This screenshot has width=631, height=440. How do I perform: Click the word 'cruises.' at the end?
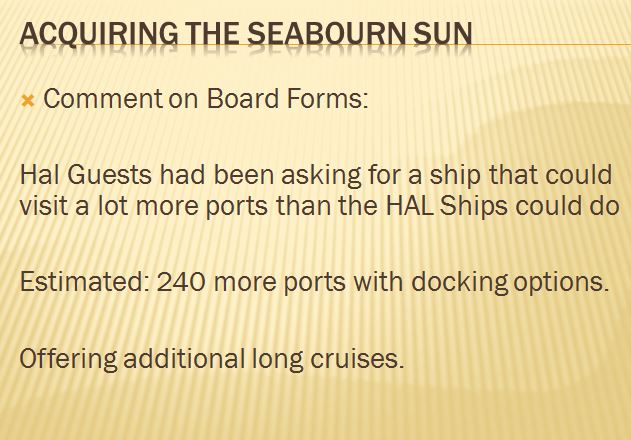click(357, 358)
